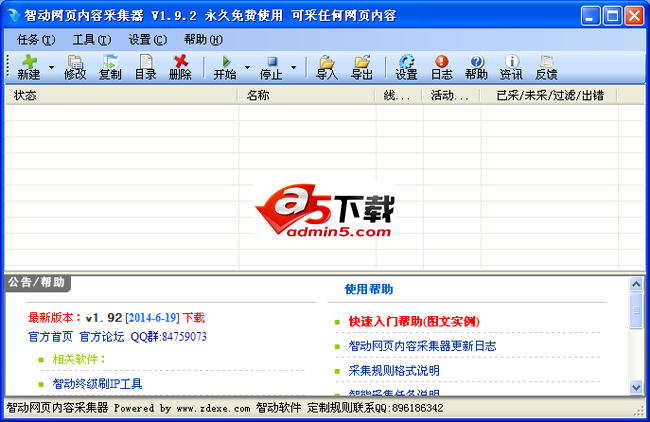Open the 任务(T) menu

pyautogui.click(x=36, y=40)
